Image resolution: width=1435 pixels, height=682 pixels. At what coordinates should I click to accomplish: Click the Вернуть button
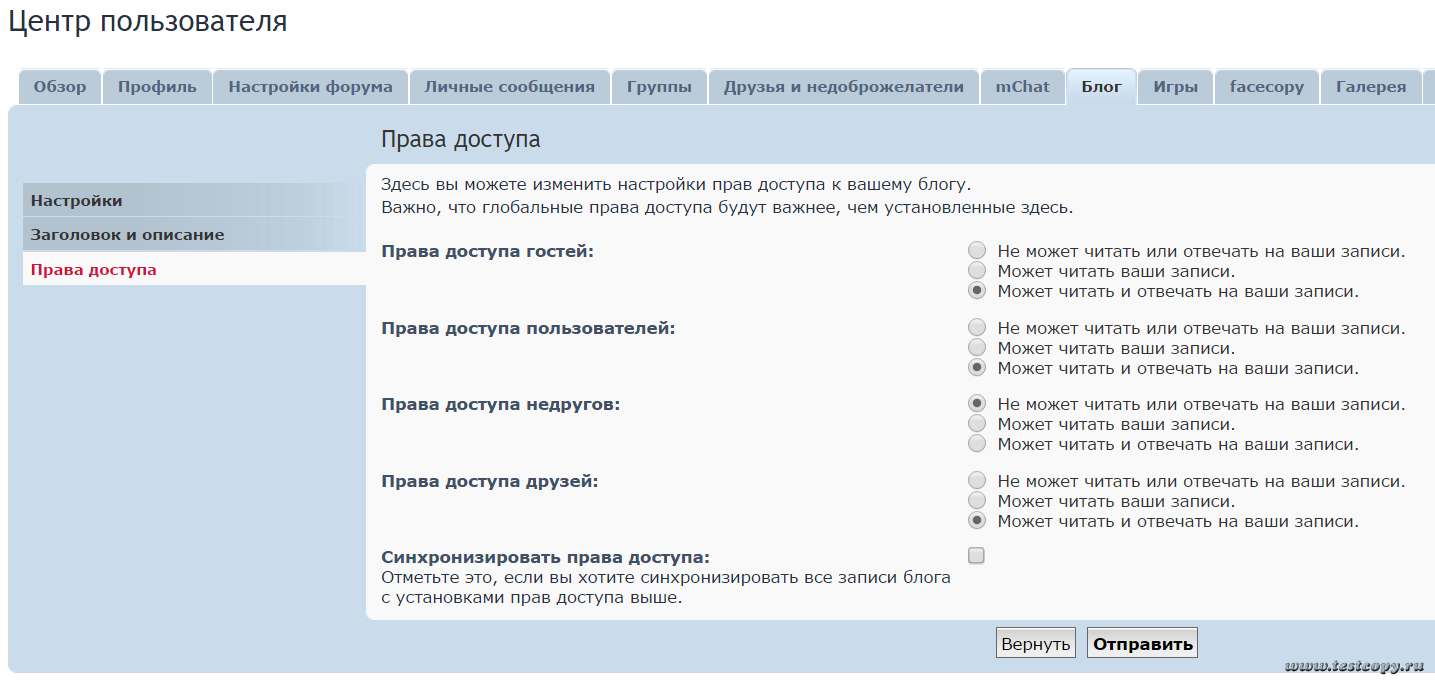pos(1035,644)
